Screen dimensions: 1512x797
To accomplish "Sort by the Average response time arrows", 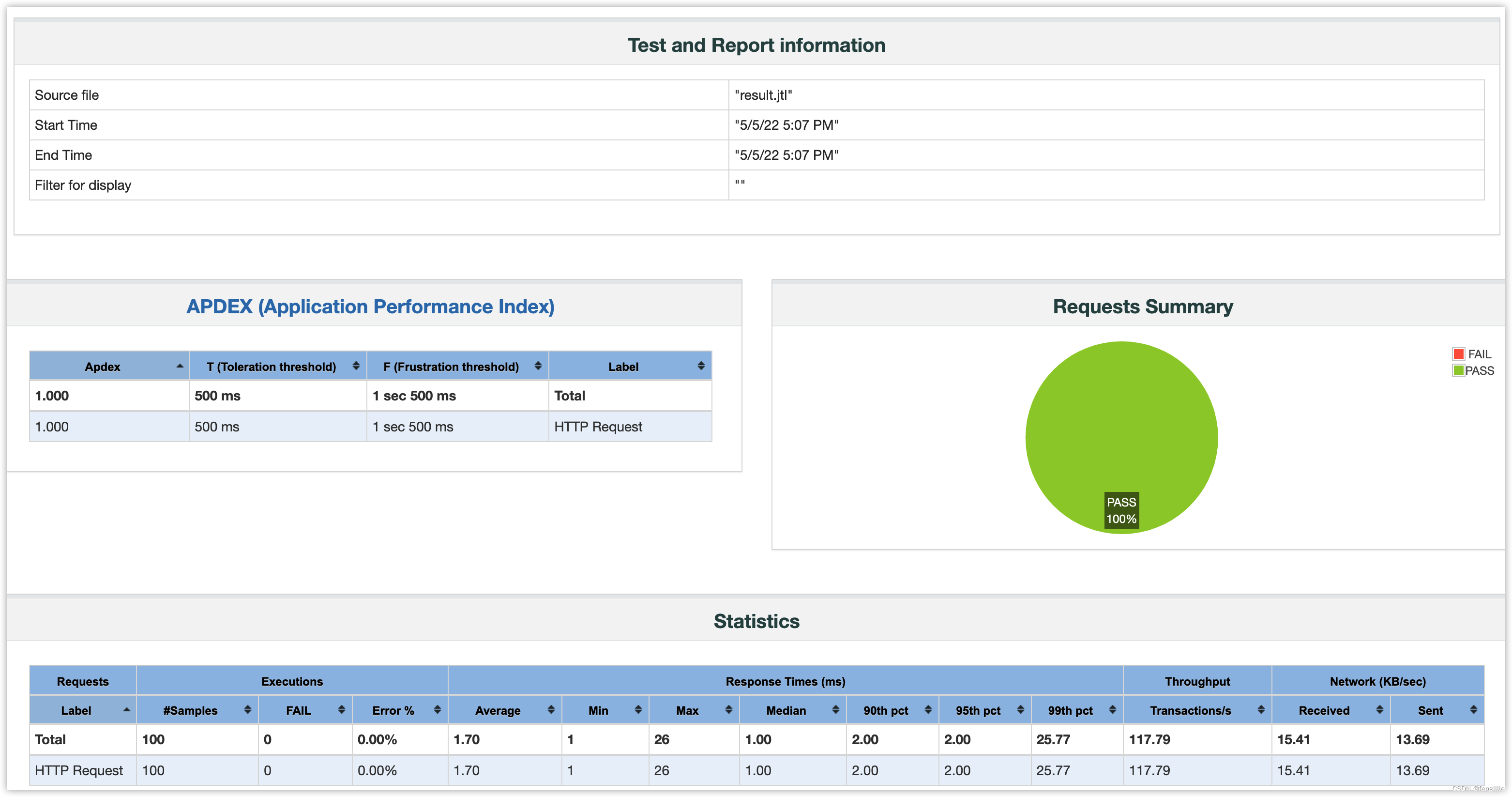I will (551, 709).
